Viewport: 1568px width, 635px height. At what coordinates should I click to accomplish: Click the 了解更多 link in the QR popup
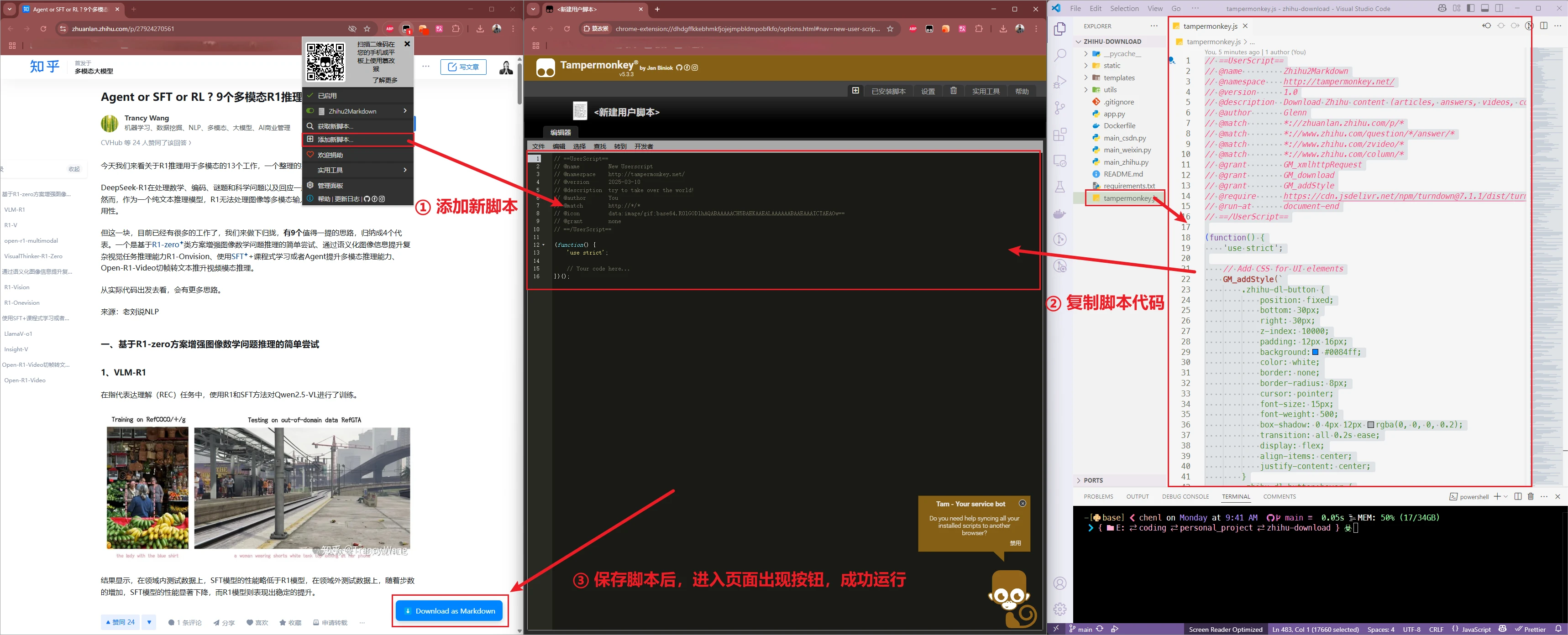tap(385, 80)
